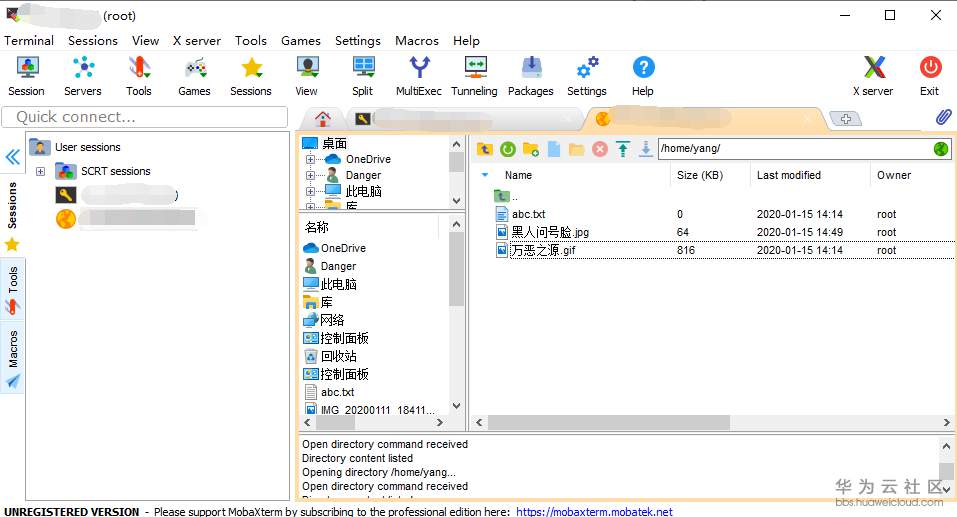Switch to the Tools side tab
The image size is (957, 517).
[x=12, y=290]
